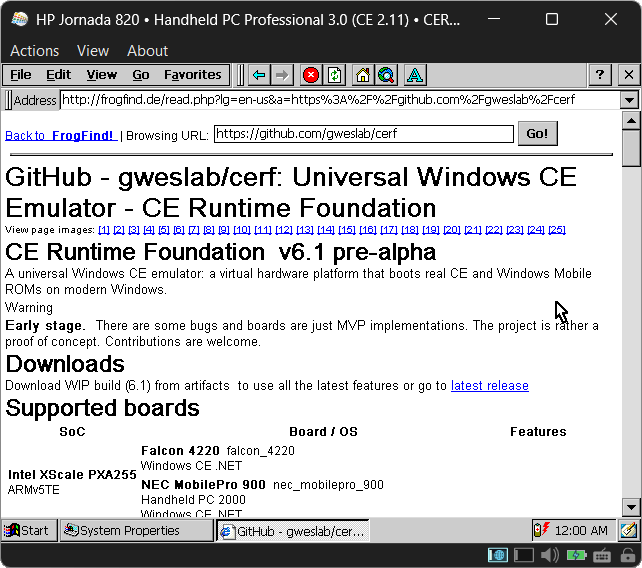Stop page loading with the red X
642x568 pixels.
[x=311, y=75]
